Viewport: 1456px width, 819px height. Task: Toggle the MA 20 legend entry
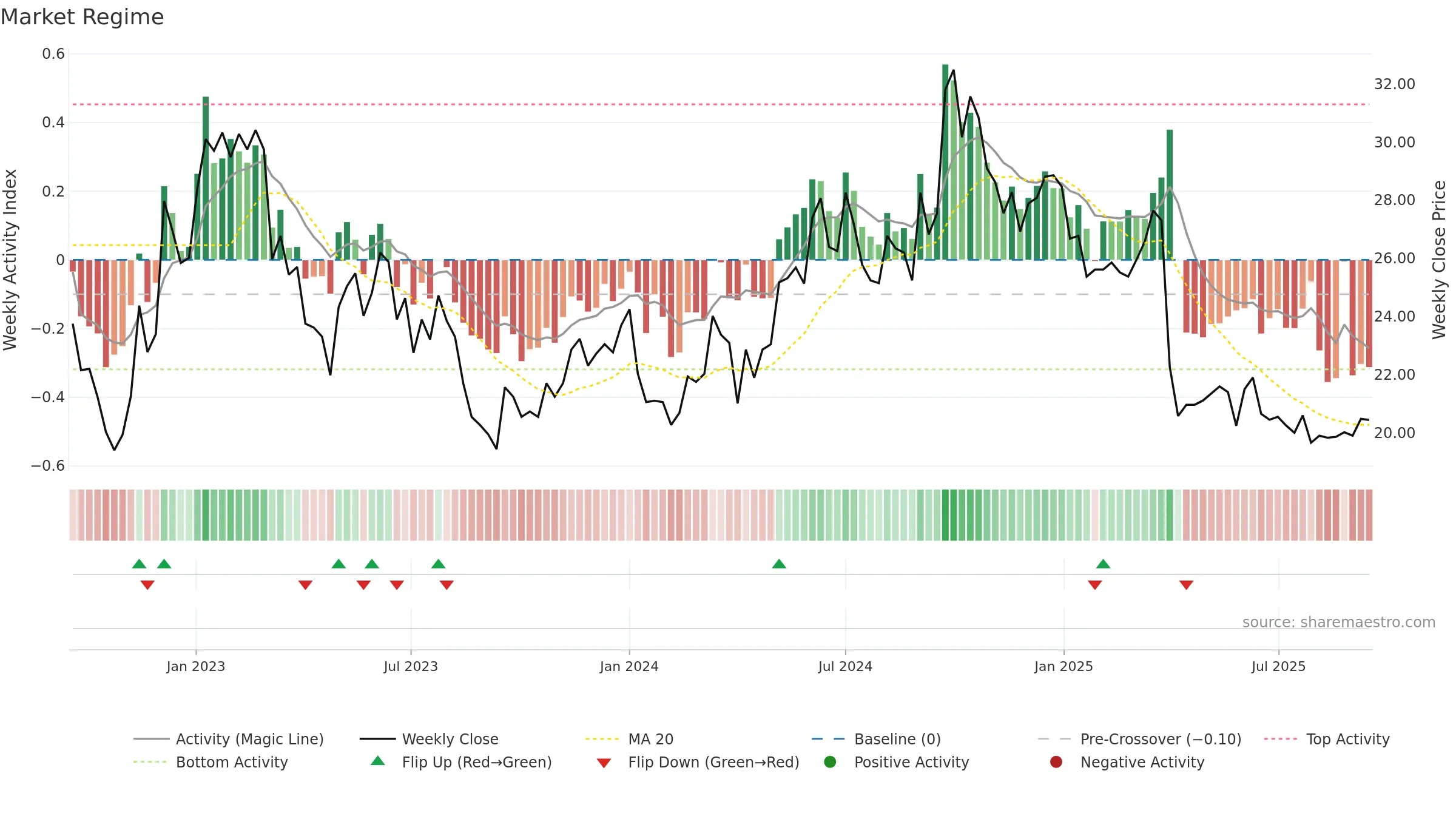629,739
